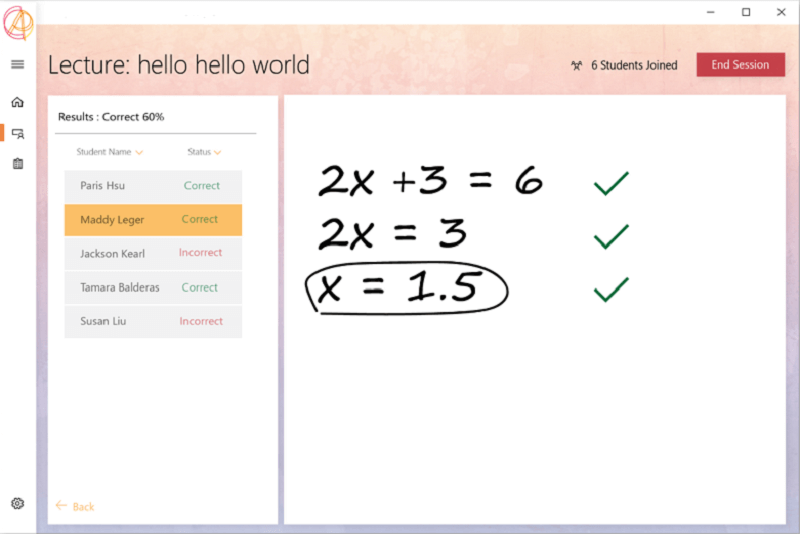Click the checkmark beside 2x = 3
Screen dimensions: 800x534
point(610,236)
